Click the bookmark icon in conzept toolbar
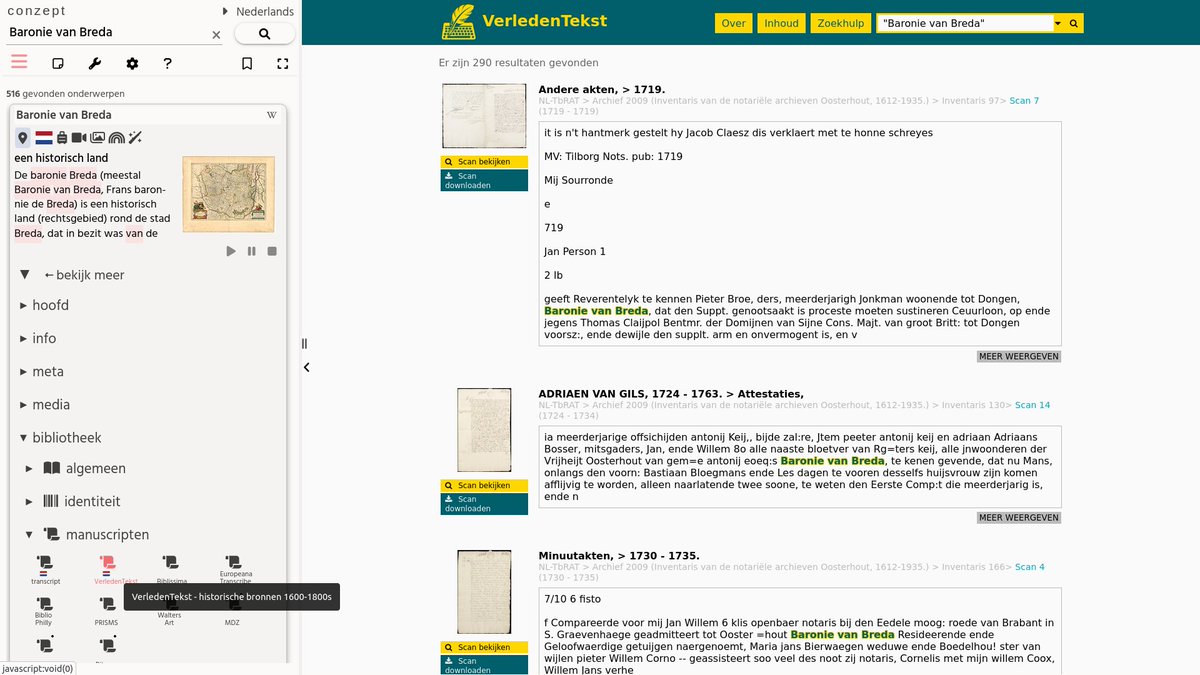The height and width of the screenshot is (675, 1200). point(247,63)
